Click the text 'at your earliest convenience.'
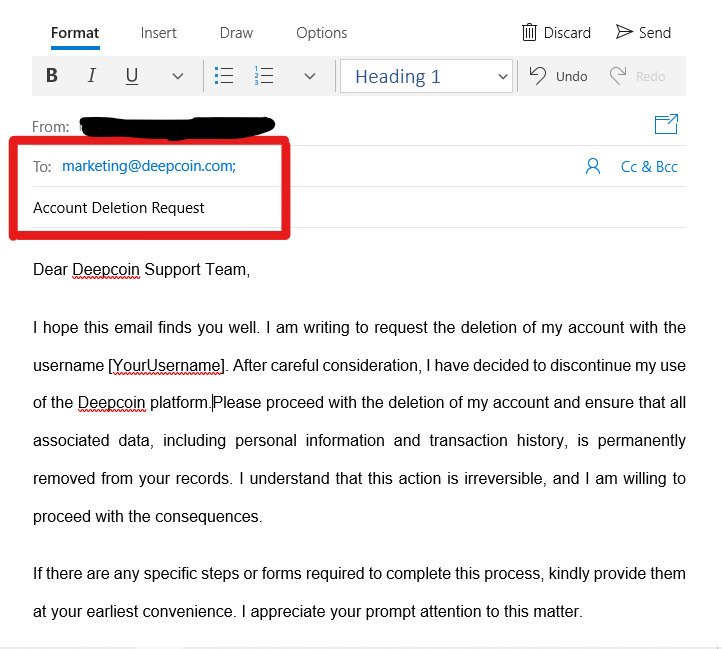This screenshot has width=722, height=649. pyautogui.click(x=134, y=612)
